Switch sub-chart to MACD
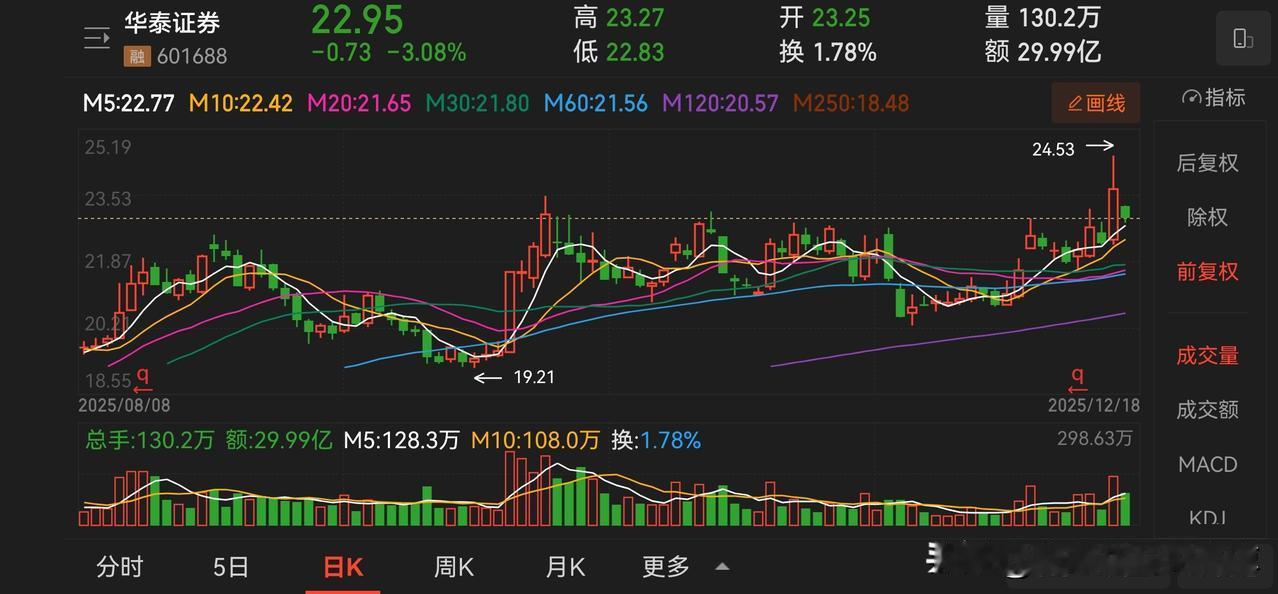Image resolution: width=1278 pixels, height=594 pixels. coord(1207,464)
